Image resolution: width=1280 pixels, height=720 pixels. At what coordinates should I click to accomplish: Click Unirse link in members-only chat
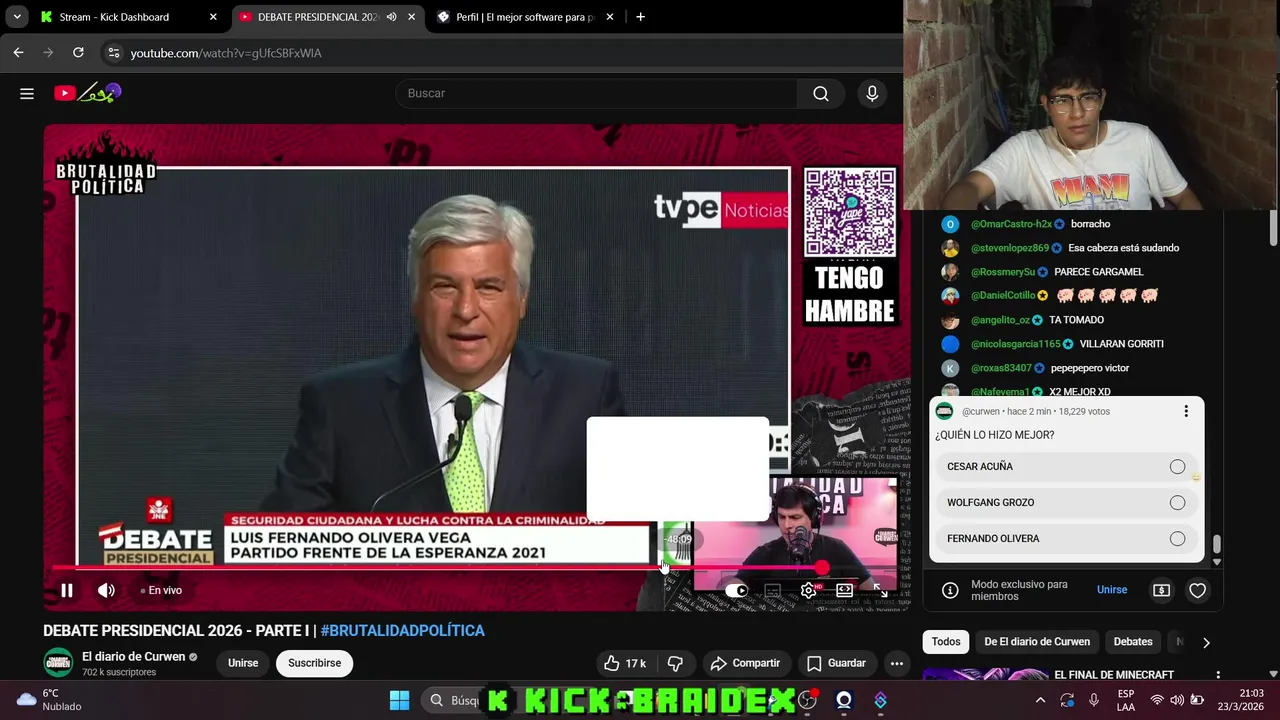(x=1112, y=590)
